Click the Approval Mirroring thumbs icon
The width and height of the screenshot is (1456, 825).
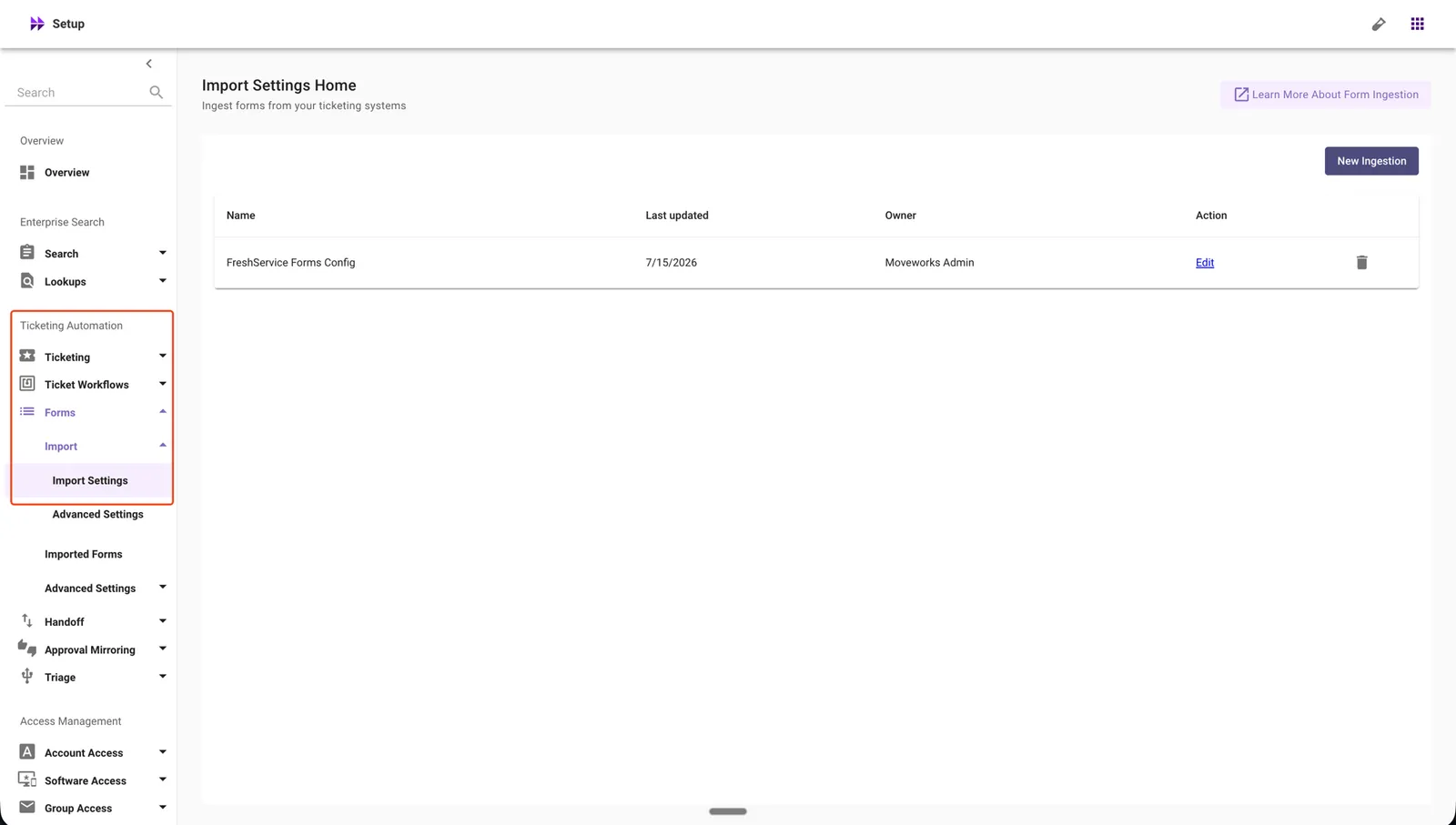(27, 649)
